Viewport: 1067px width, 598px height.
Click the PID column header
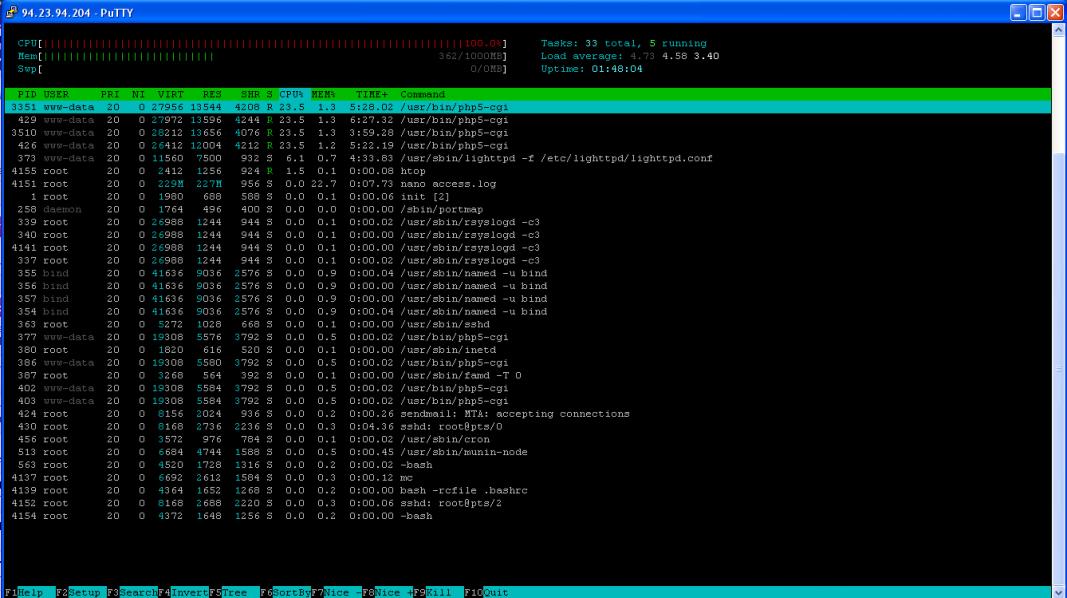click(27, 94)
